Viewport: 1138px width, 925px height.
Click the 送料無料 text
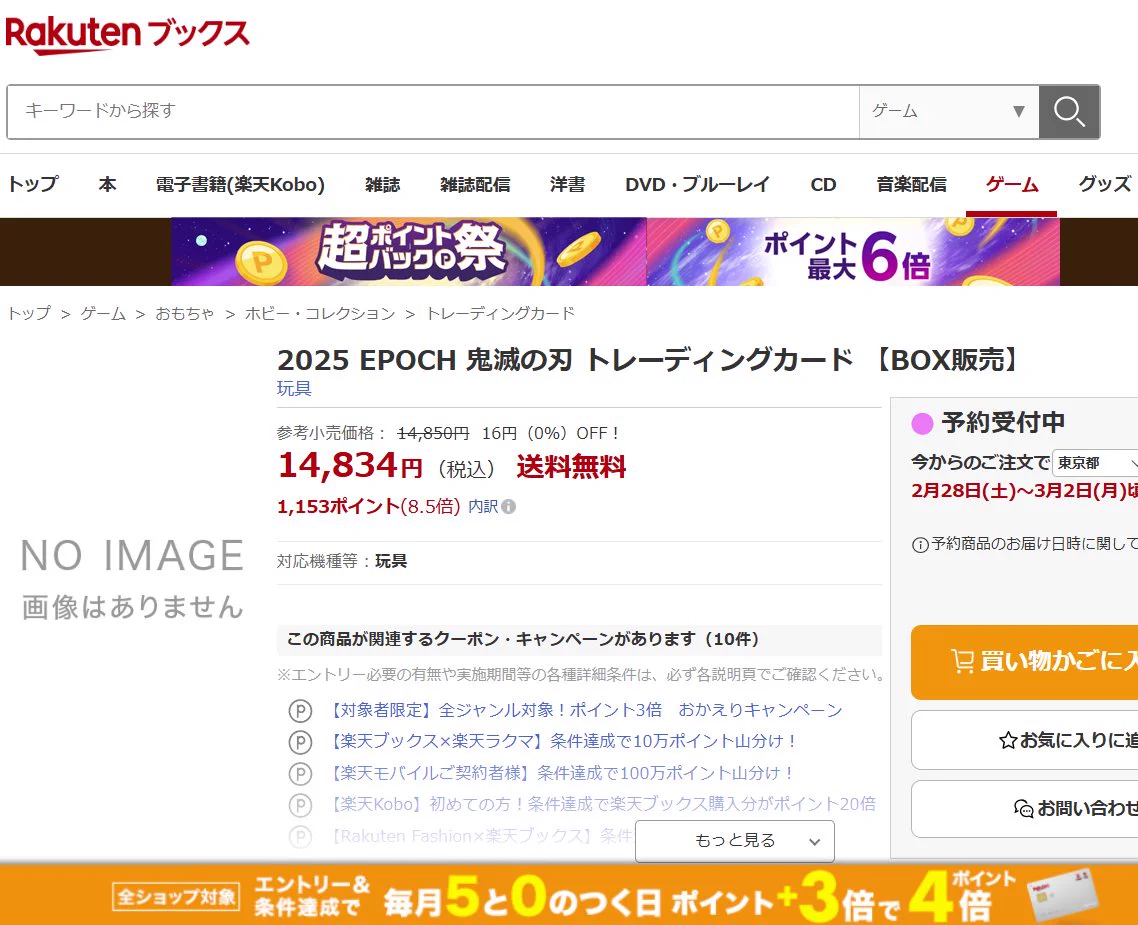point(571,466)
